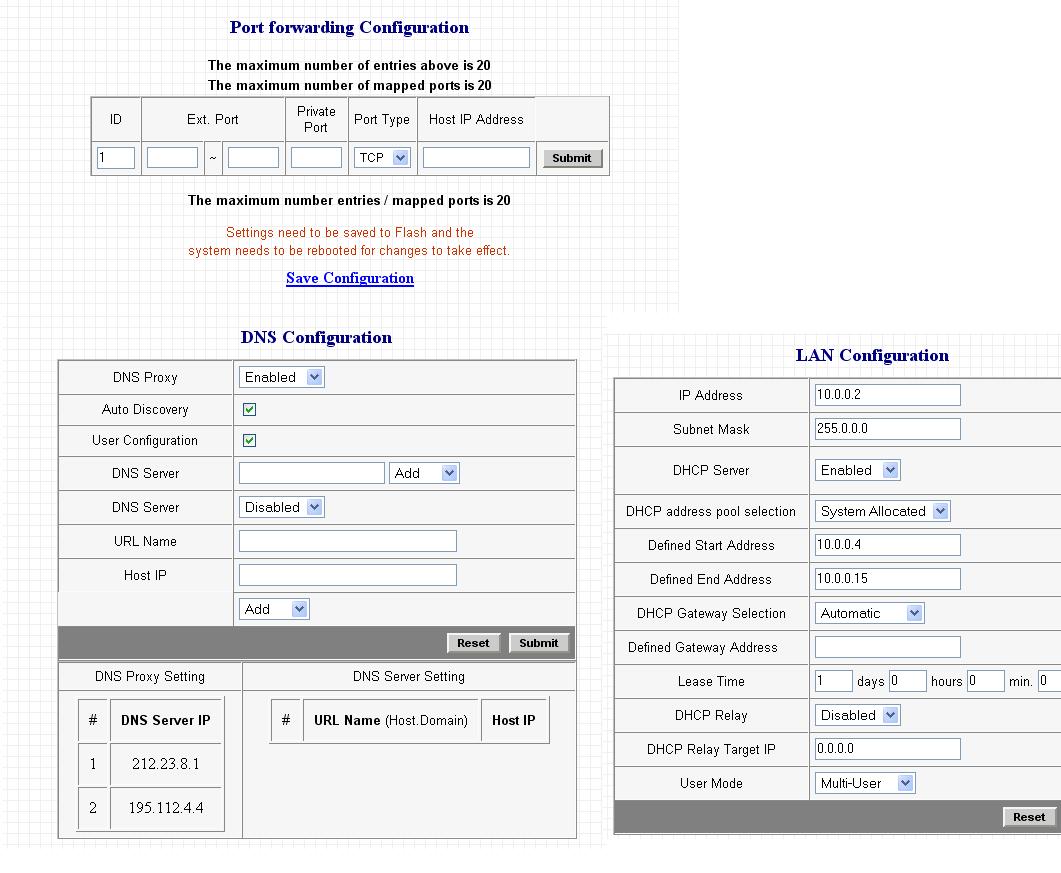1061x873 pixels.
Task: Toggle the User Configuration checkbox
Action: [x=250, y=440]
